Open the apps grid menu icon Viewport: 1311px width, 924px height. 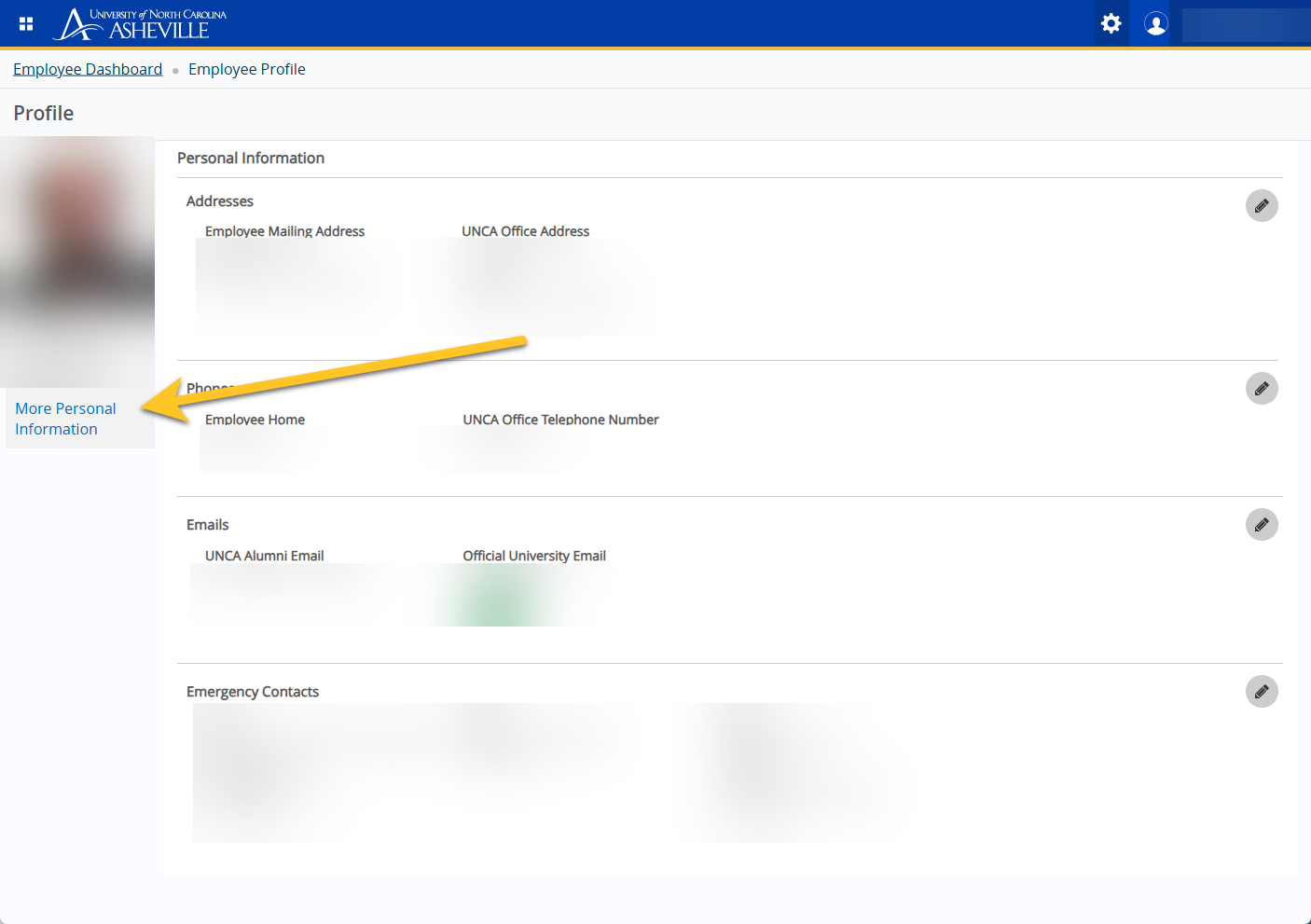coord(26,24)
